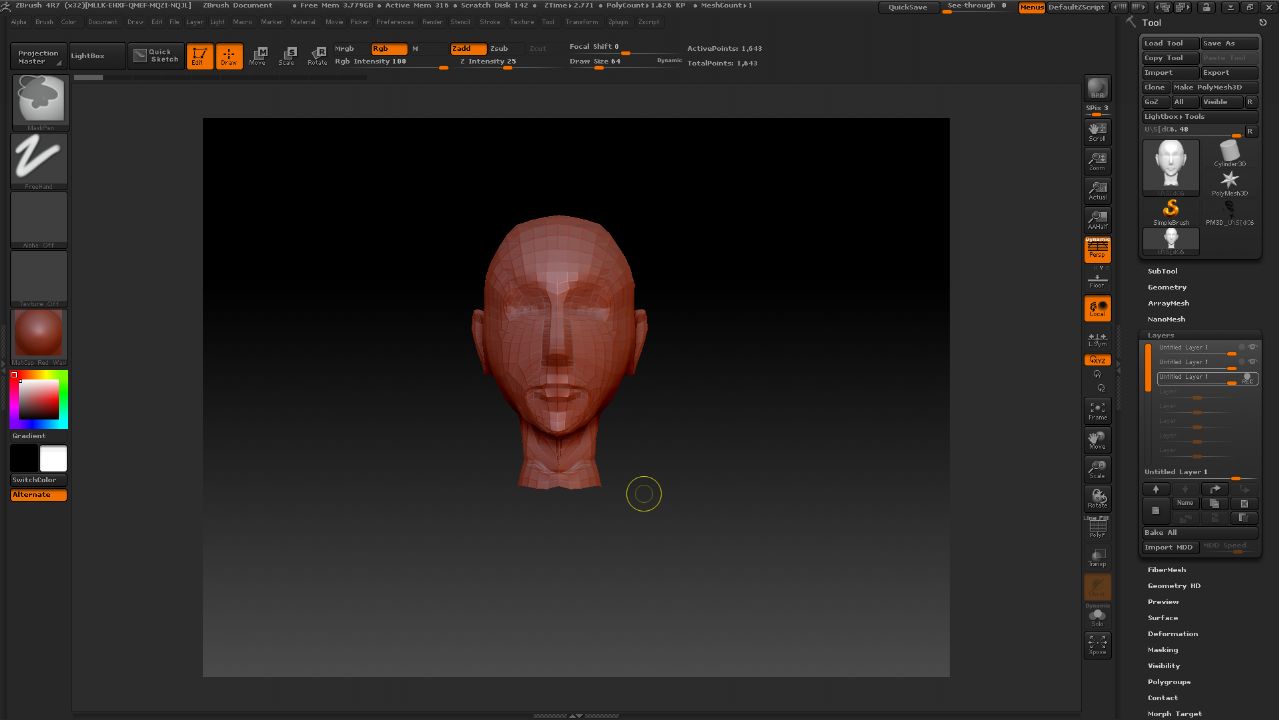Viewport: 1279px width, 720px height.
Task: Activate Draw mode in top shelf
Action: tap(229, 56)
